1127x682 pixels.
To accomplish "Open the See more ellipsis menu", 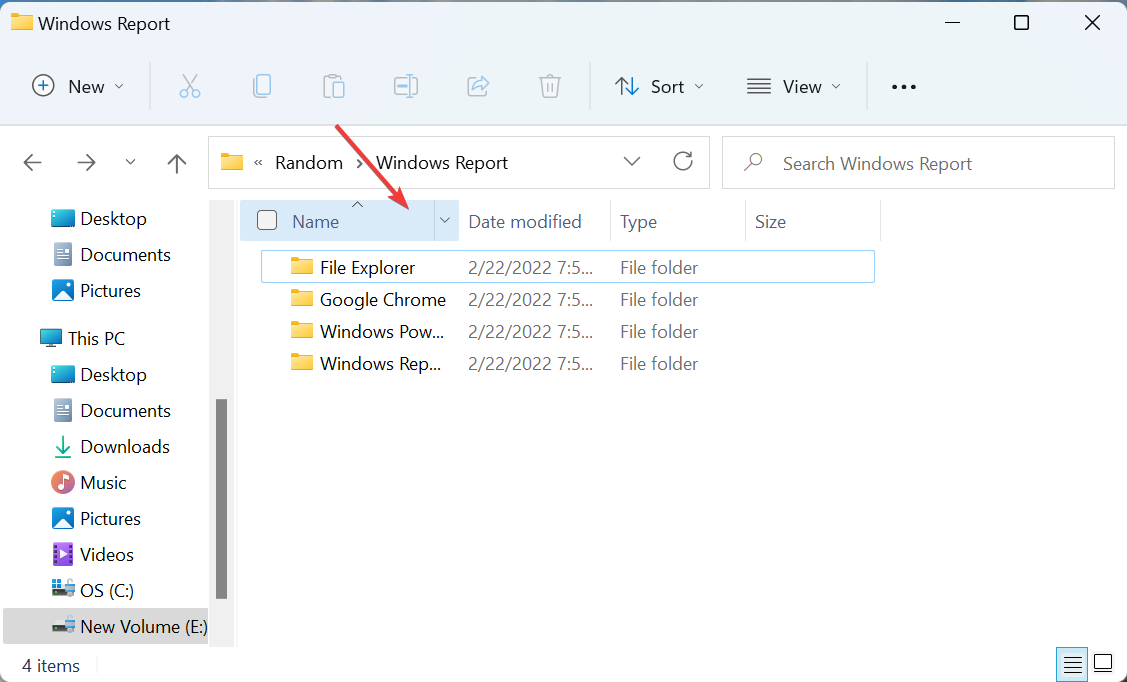I will pyautogui.click(x=903, y=86).
